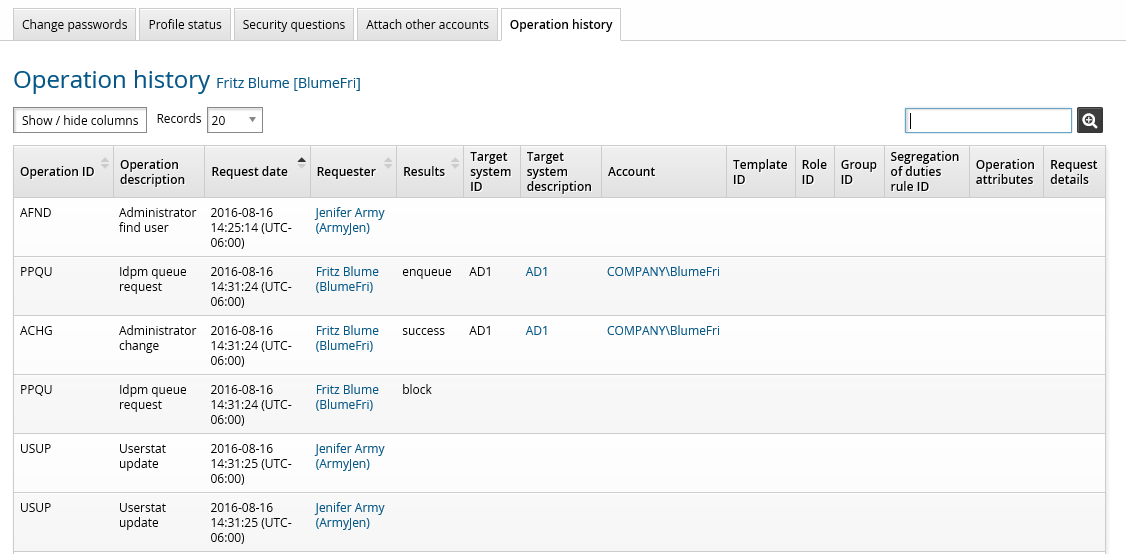Sort by Target system ID column
The width and height of the screenshot is (1126, 554).
tap(490, 172)
